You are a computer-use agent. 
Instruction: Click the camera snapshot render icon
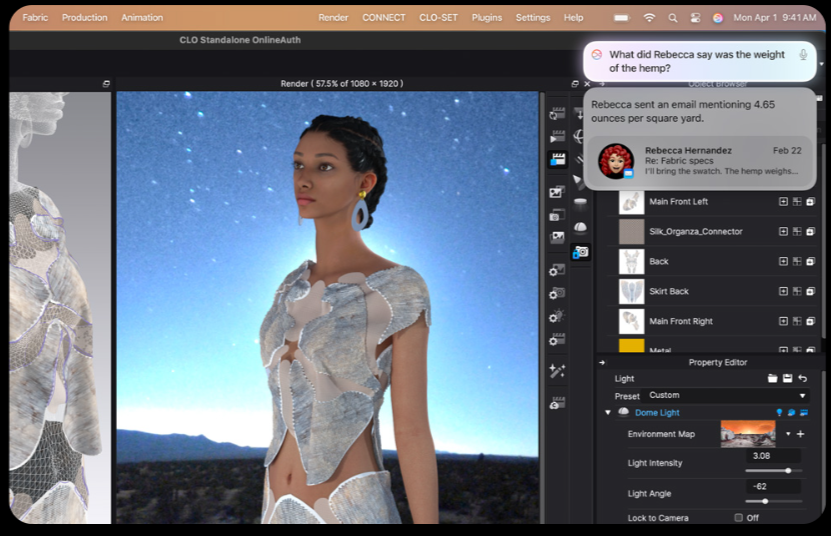pyautogui.click(x=556, y=215)
